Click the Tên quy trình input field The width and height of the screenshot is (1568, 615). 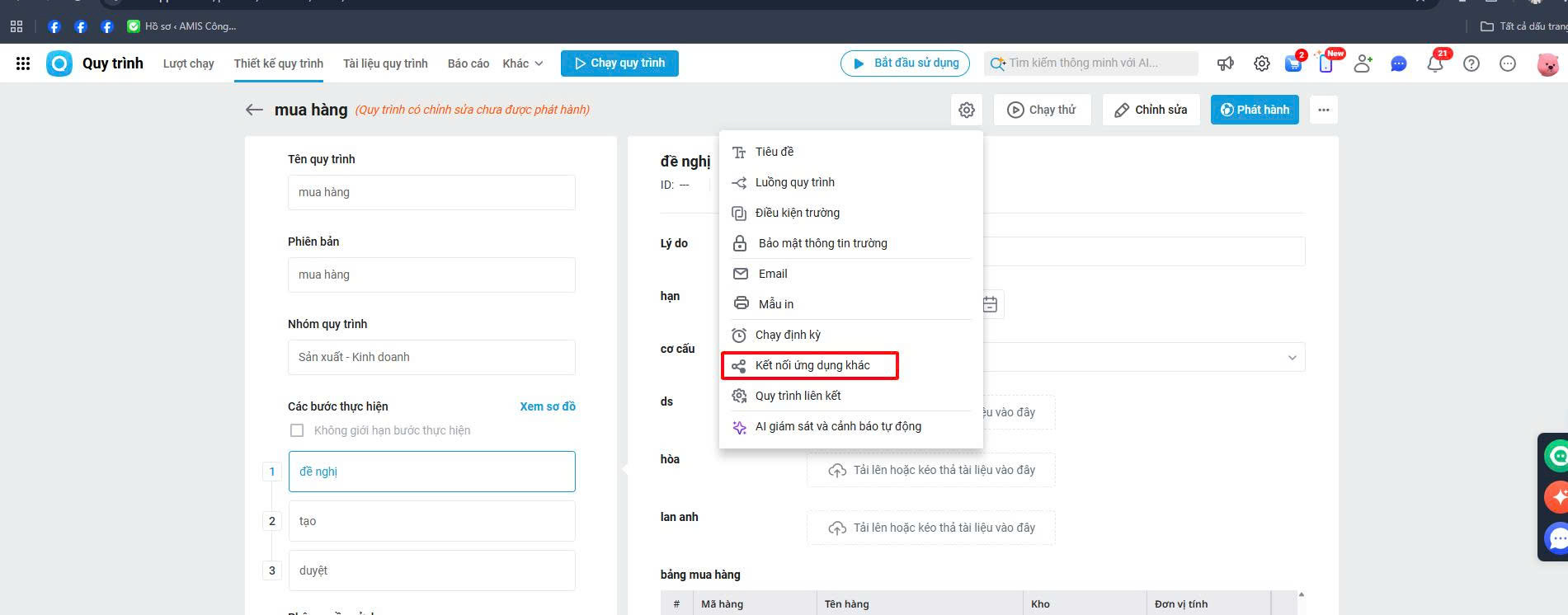(x=431, y=192)
